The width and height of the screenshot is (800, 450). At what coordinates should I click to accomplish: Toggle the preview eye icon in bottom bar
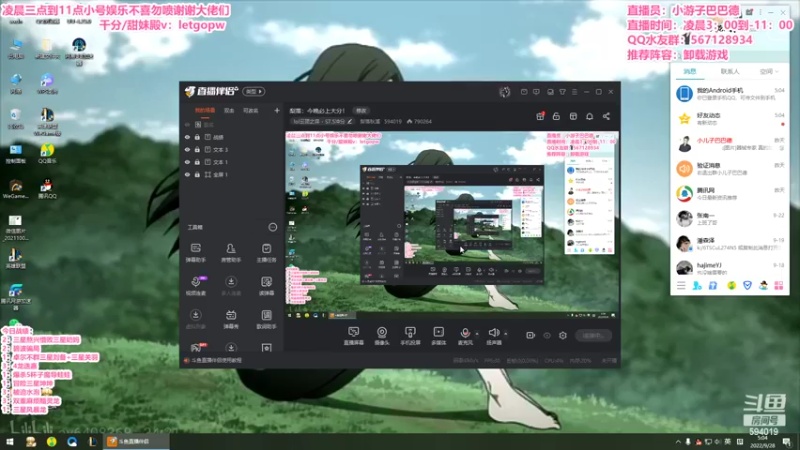[x=547, y=335]
